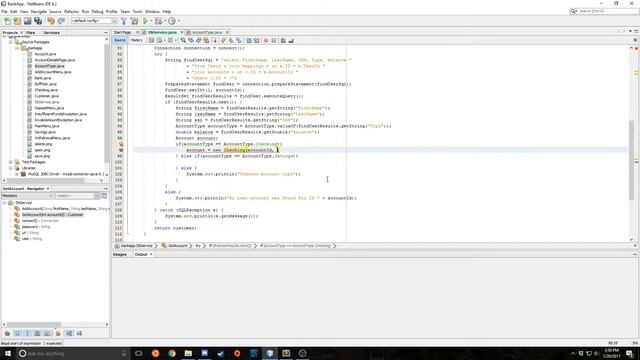The image size is (640, 360).
Task: Switch editor to History view
Action: click(x=136, y=40)
